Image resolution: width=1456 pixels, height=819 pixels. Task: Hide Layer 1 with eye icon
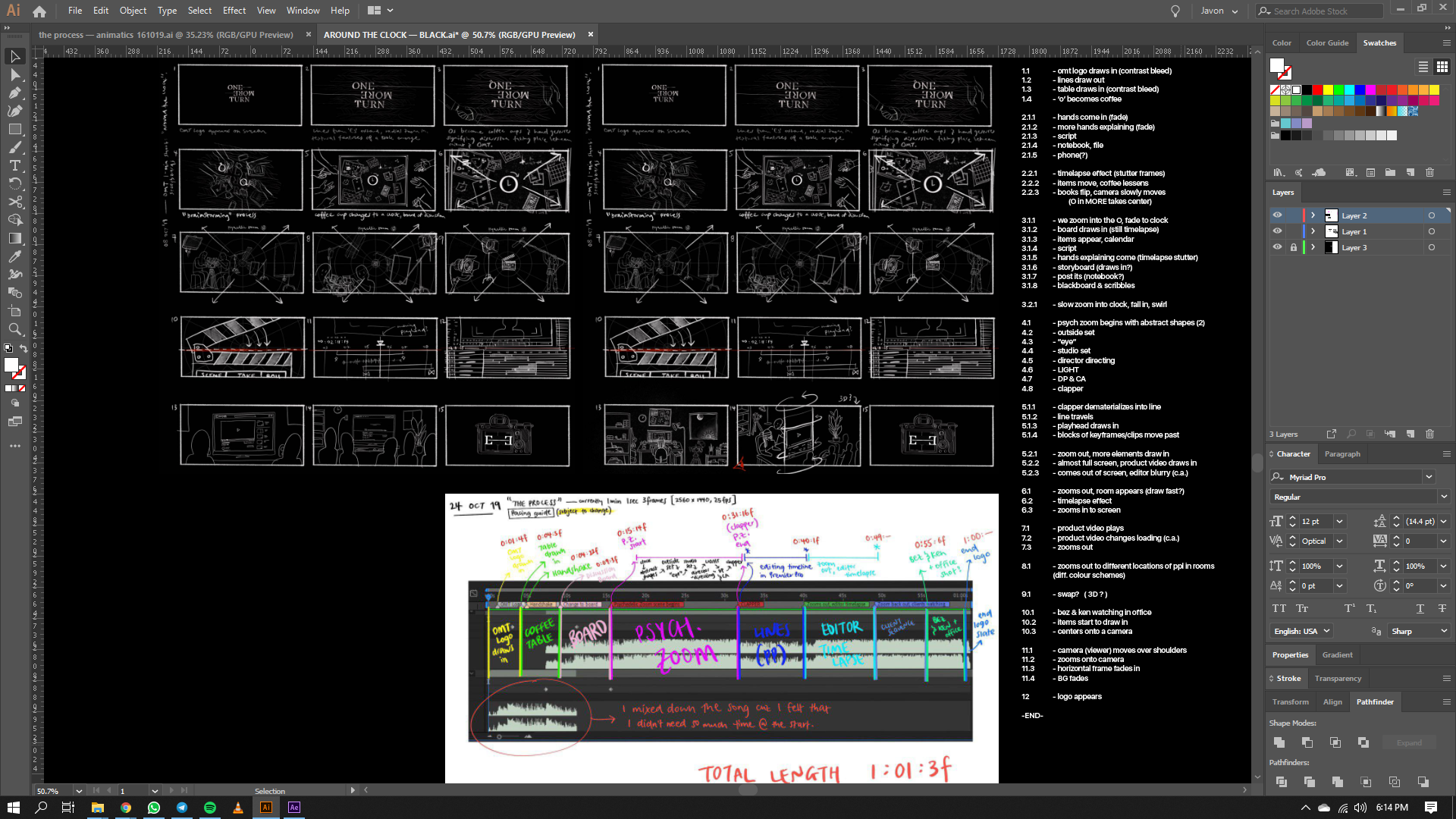pos(1277,231)
